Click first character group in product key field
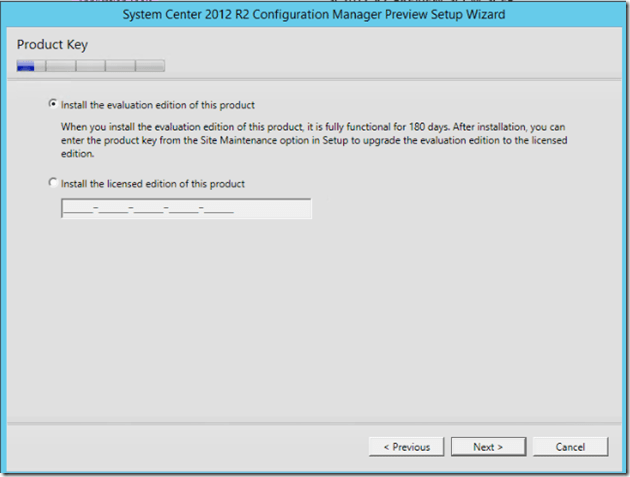This screenshot has width=630, height=477. (x=79, y=208)
